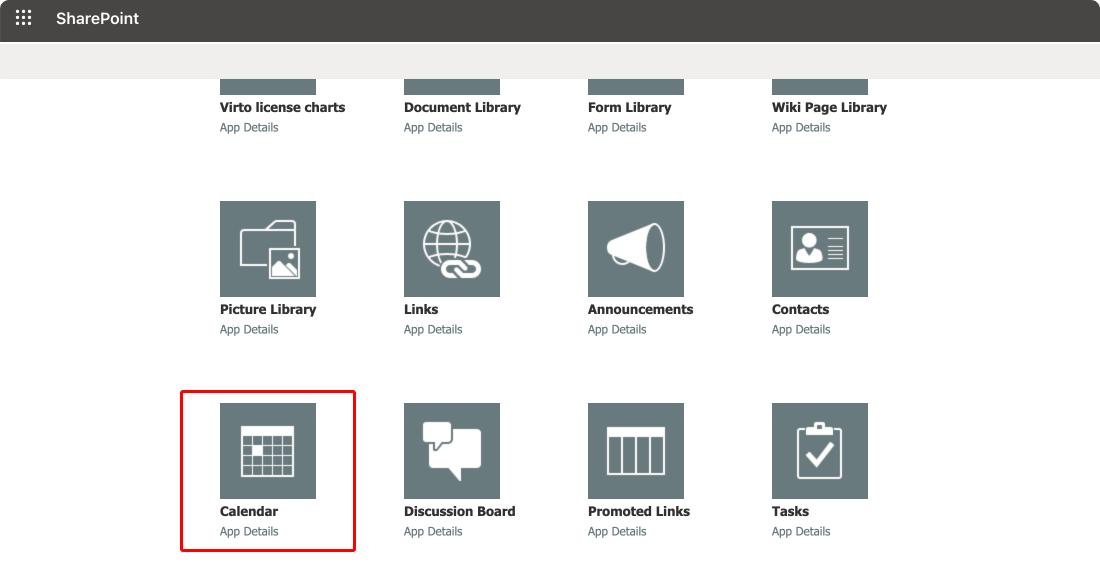The height and width of the screenshot is (564, 1100).
Task: Click the Links title text
Action: pyautogui.click(x=421, y=309)
